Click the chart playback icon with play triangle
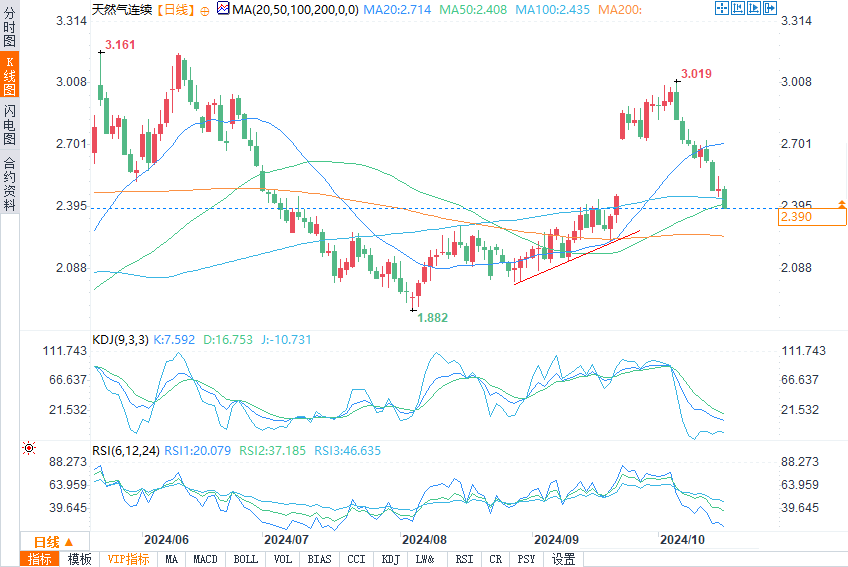848x567 pixels. click(x=754, y=8)
